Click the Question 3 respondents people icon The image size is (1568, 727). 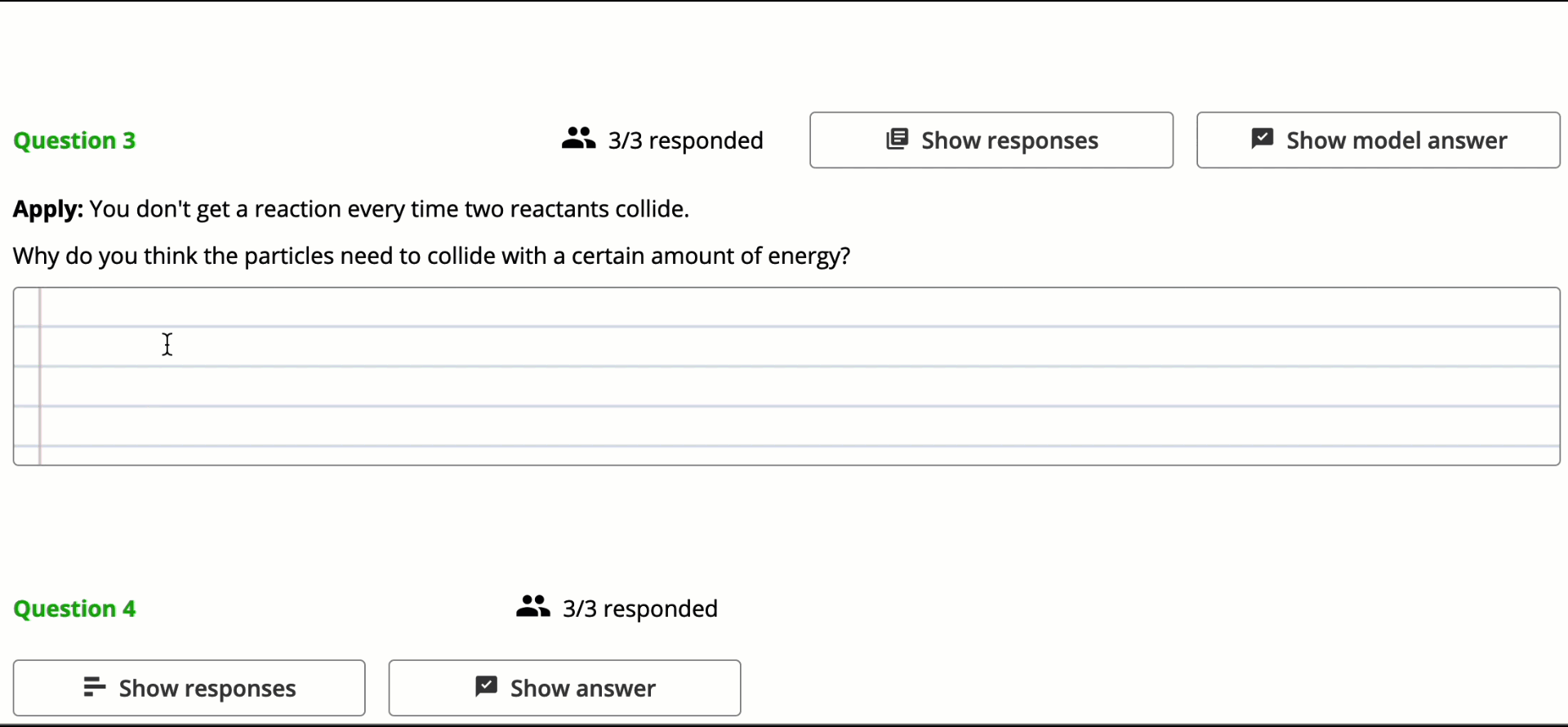[x=578, y=139]
